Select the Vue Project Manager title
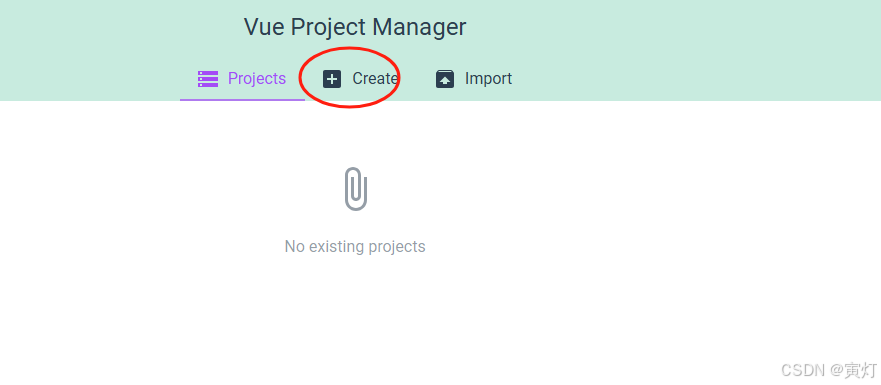The image size is (881, 385). pyautogui.click(x=355, y=27)
